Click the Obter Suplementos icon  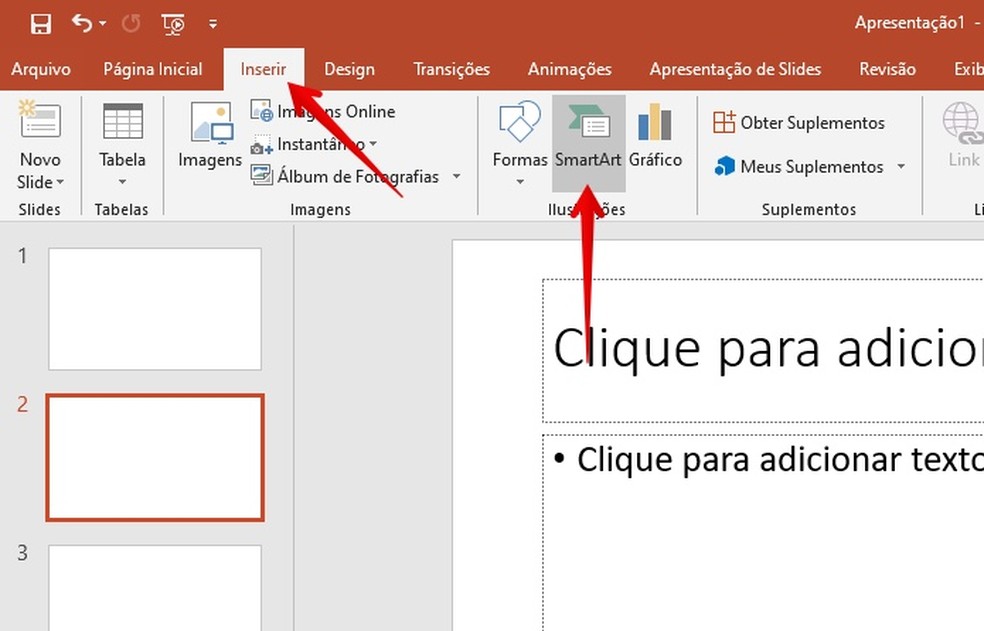[x=724, y=122]
